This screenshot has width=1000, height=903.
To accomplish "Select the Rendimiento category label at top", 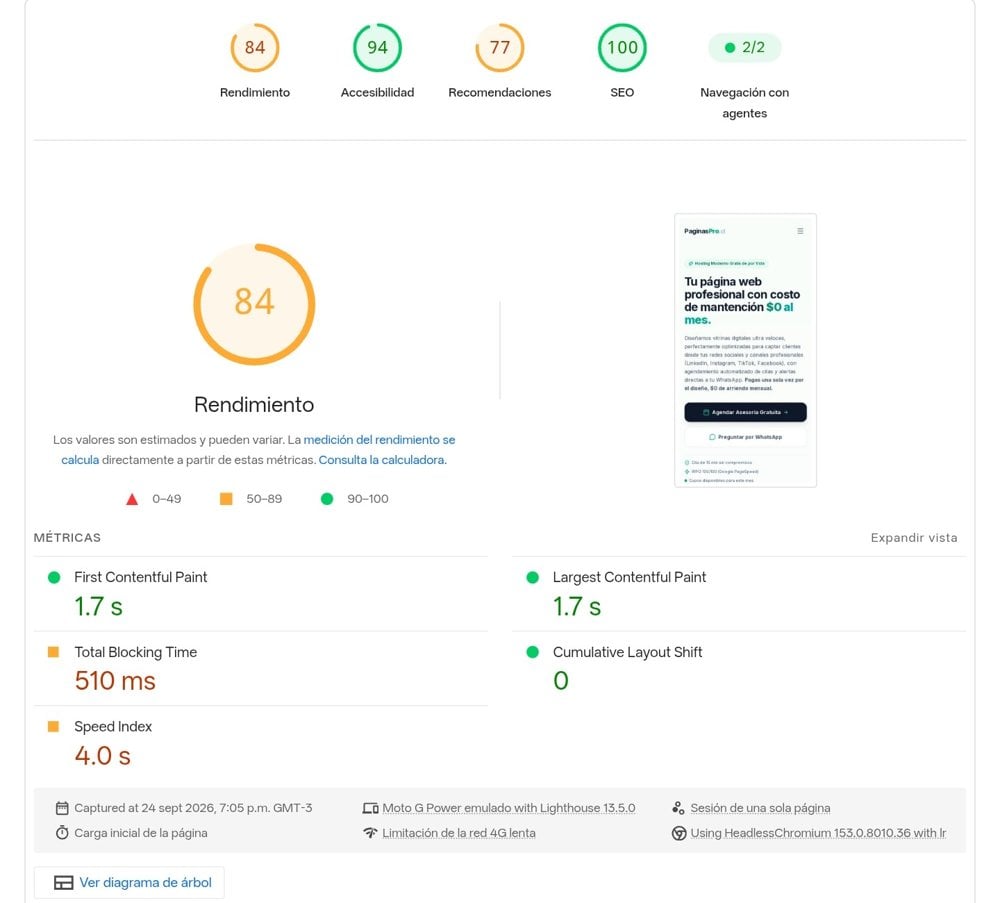I will tap(254, 92).
